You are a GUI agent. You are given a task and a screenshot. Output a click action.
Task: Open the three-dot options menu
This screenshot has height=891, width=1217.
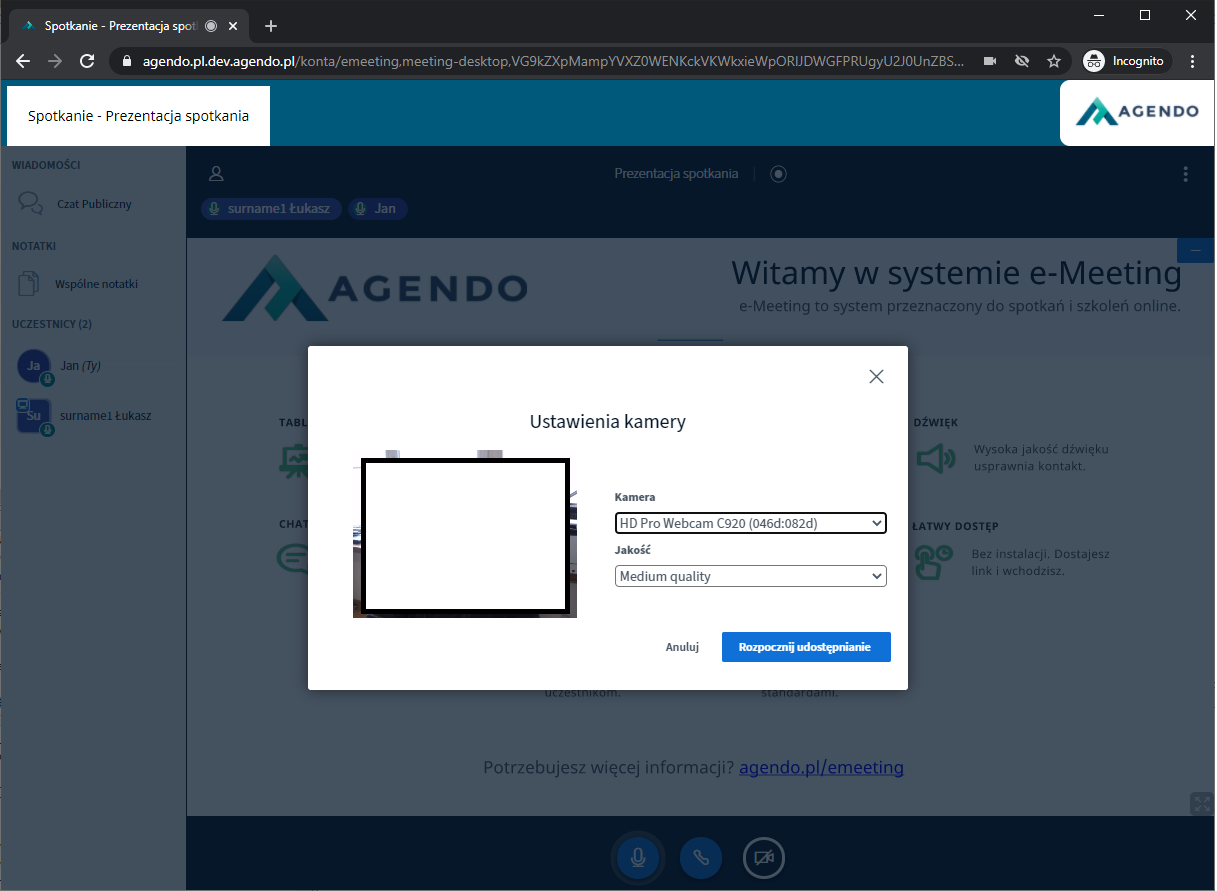(x=1185, y=174)
